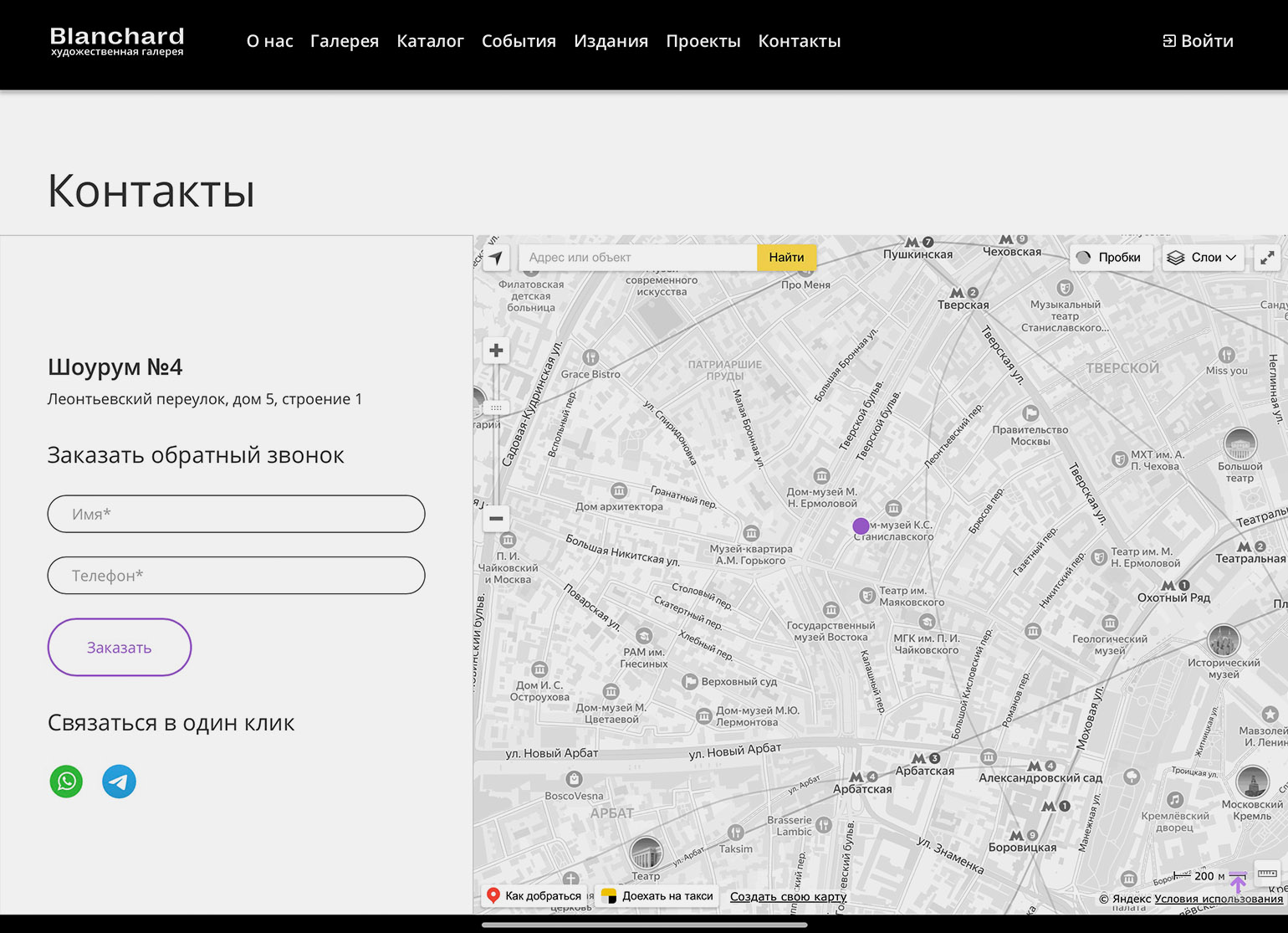Click the purple scroll-to-top arrow
1288x933 pixels.
tap(1238, 882)
